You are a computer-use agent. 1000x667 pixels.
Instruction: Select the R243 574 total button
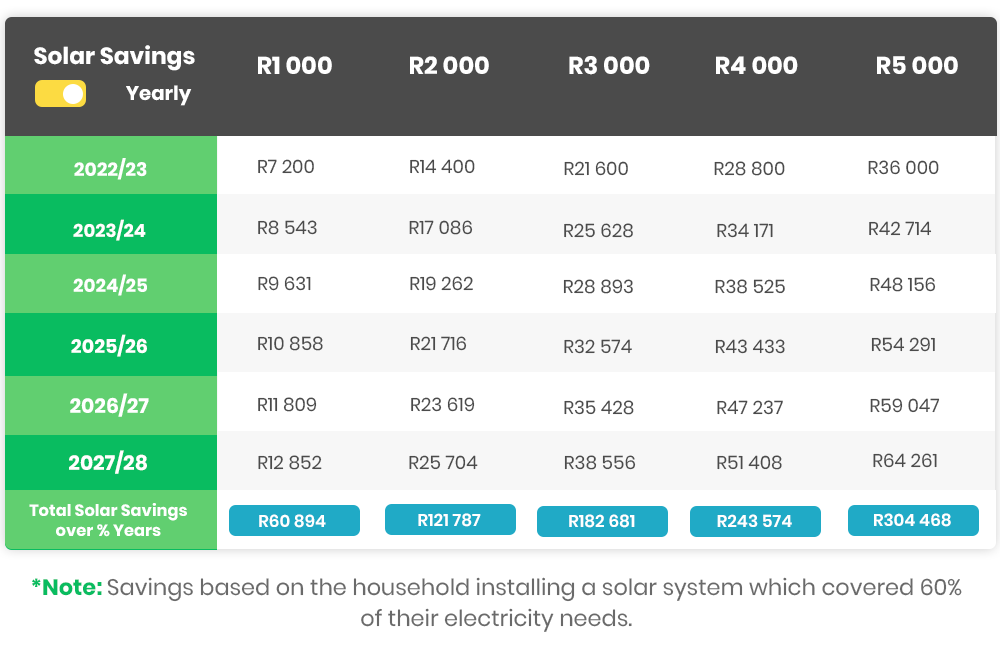click(x=755, y=522)
